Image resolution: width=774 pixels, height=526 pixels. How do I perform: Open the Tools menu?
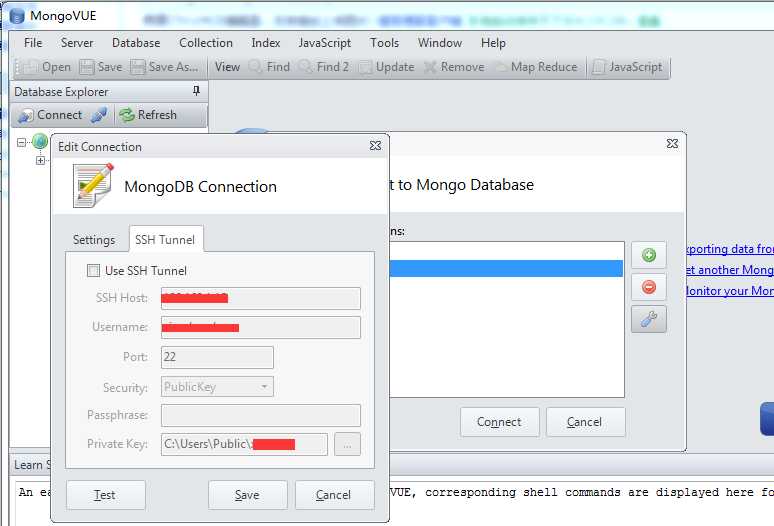click(x=384, y=43)
